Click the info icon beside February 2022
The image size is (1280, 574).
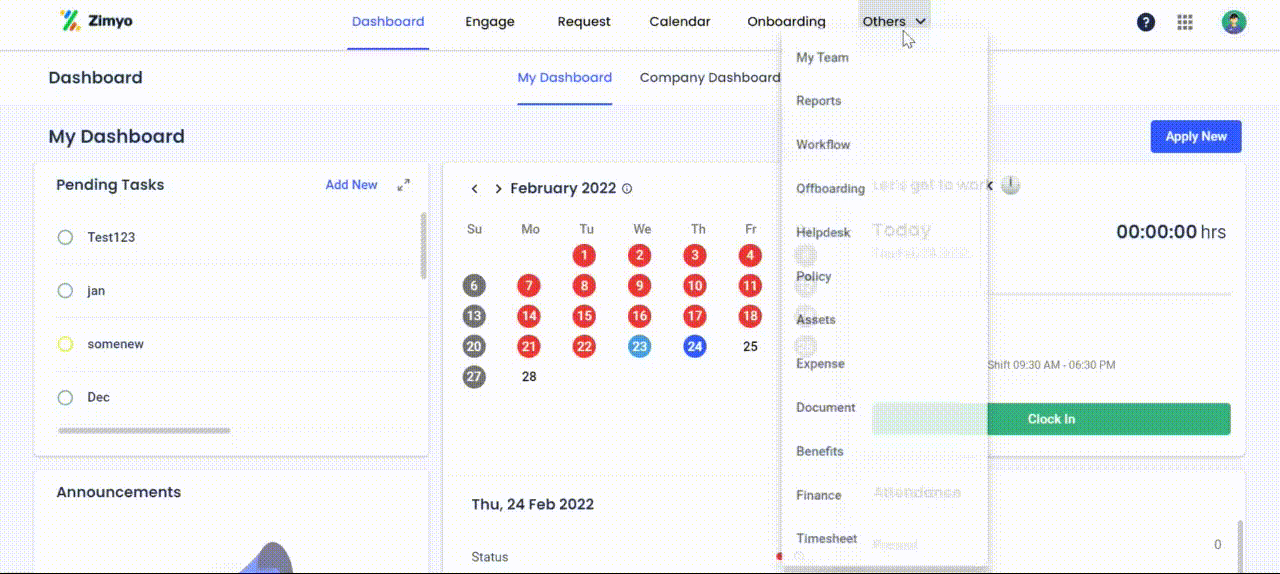click(x=627, y=189)
